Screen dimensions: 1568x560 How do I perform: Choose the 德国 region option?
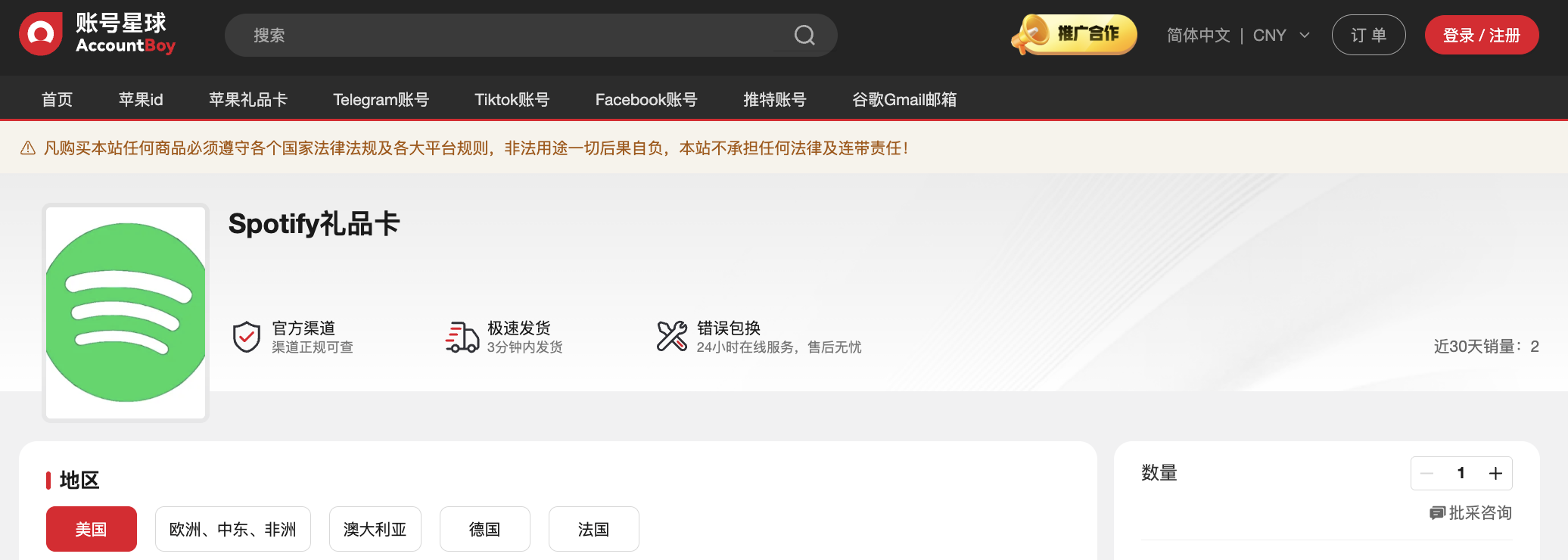pos(484,529)
